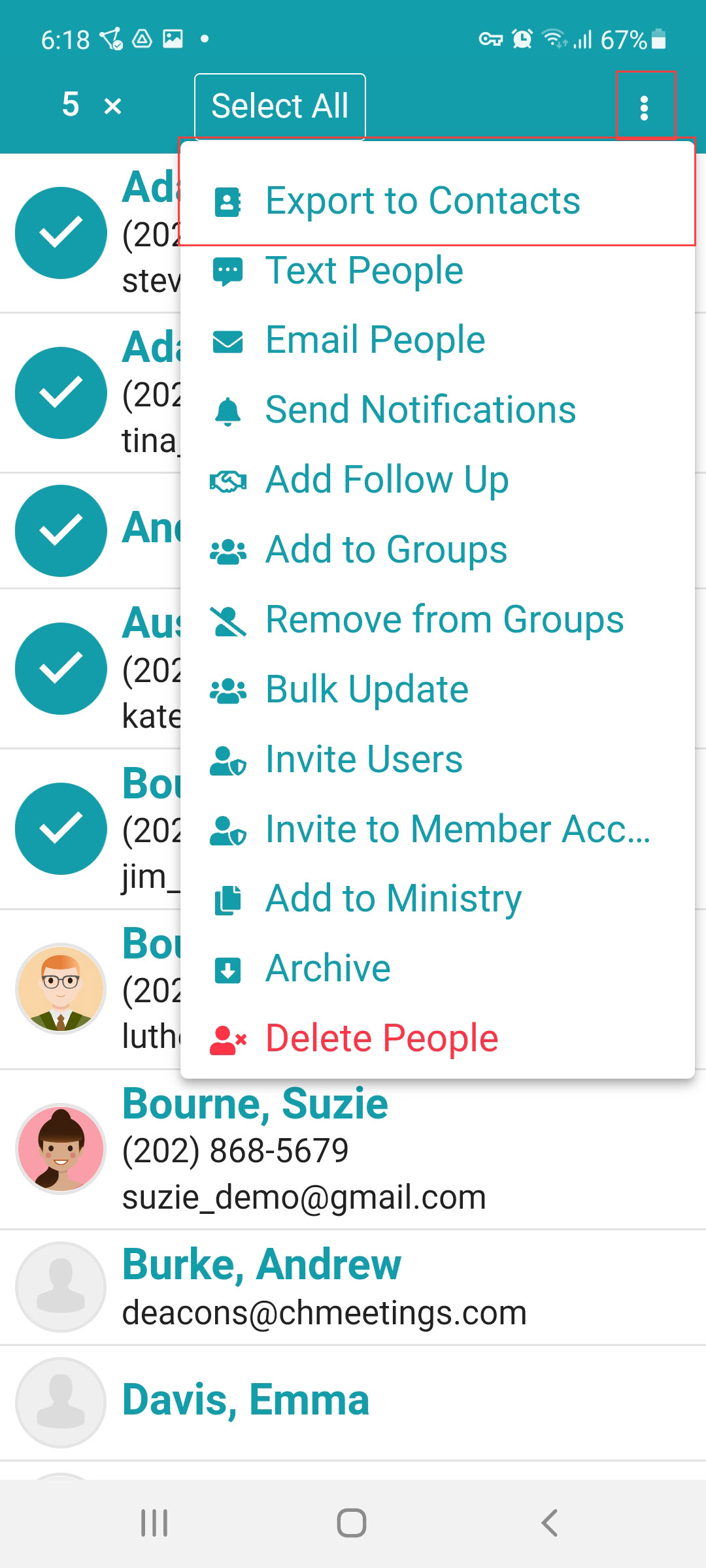Tap the Text People chat bubble icon
The width and height of the screenshot is (706, 1568).
[227, 271]
